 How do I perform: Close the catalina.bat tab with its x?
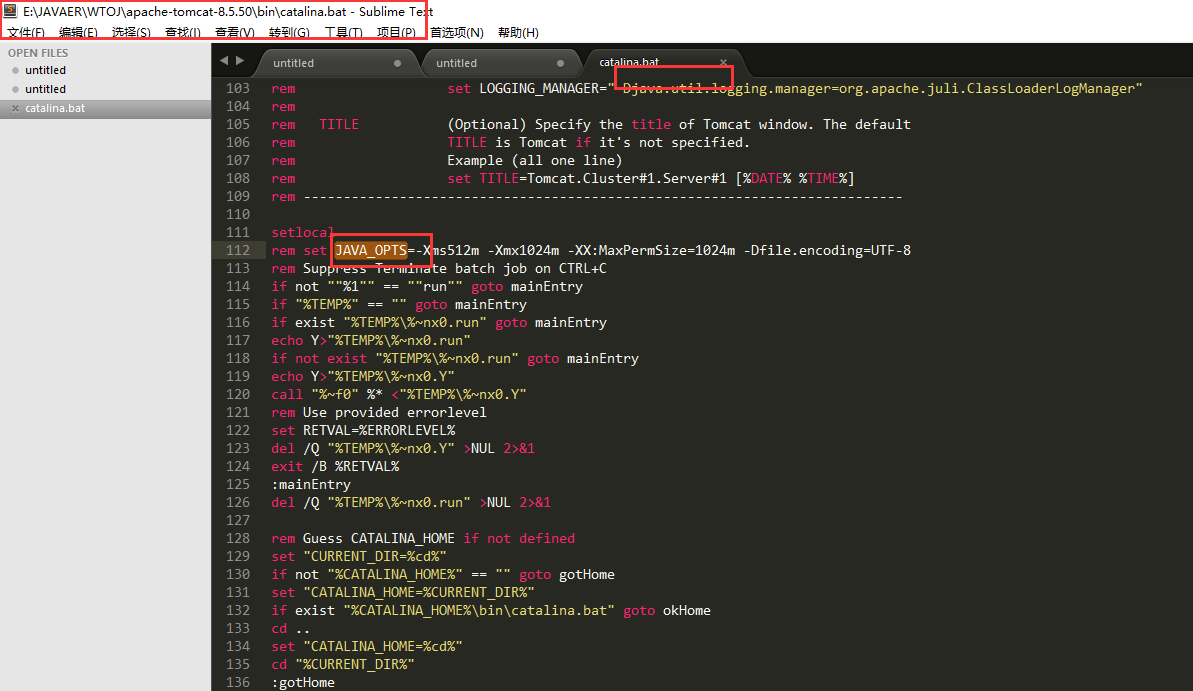723,62
